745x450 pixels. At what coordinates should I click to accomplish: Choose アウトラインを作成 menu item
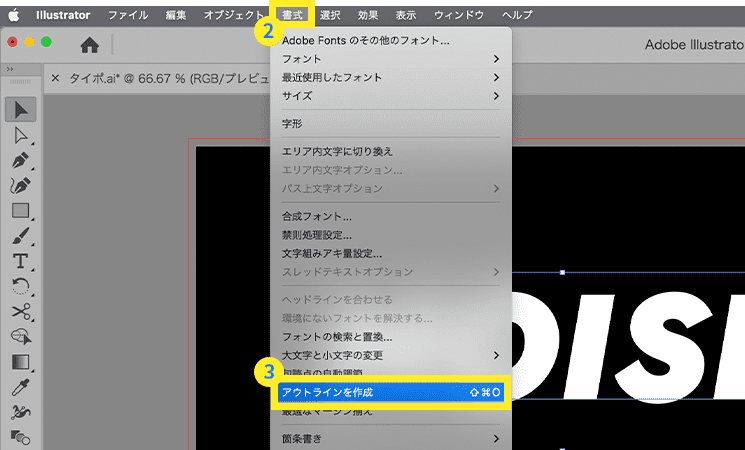tap(391, 393)
